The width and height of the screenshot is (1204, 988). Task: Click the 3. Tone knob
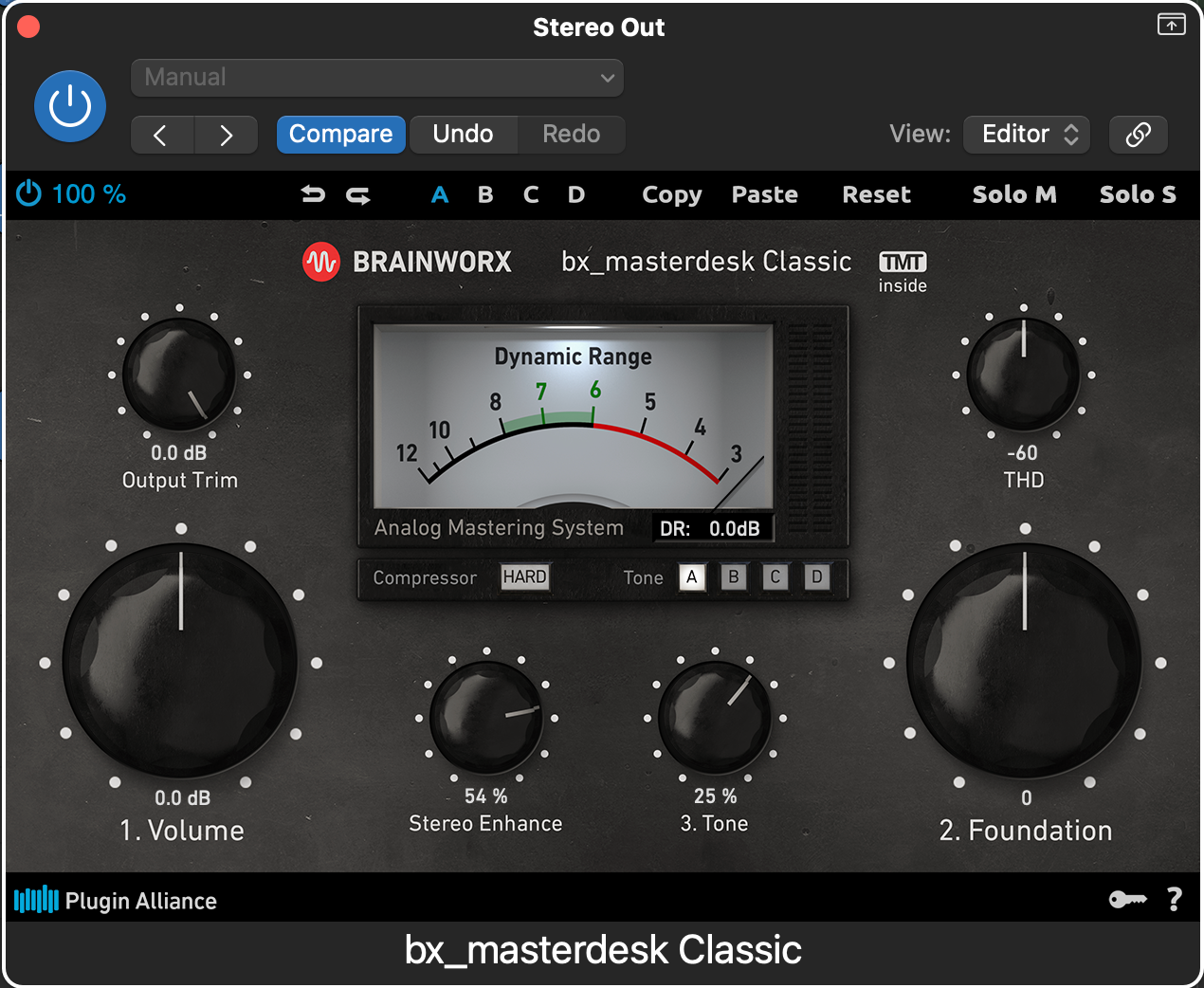[714, 718]
